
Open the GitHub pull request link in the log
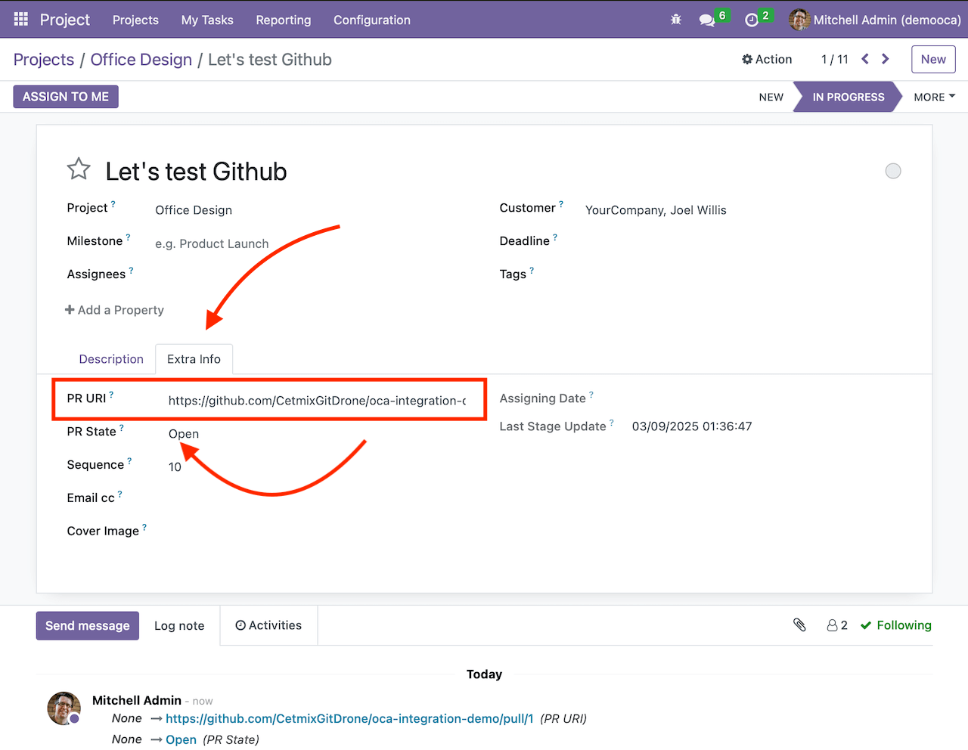point(349,718)
